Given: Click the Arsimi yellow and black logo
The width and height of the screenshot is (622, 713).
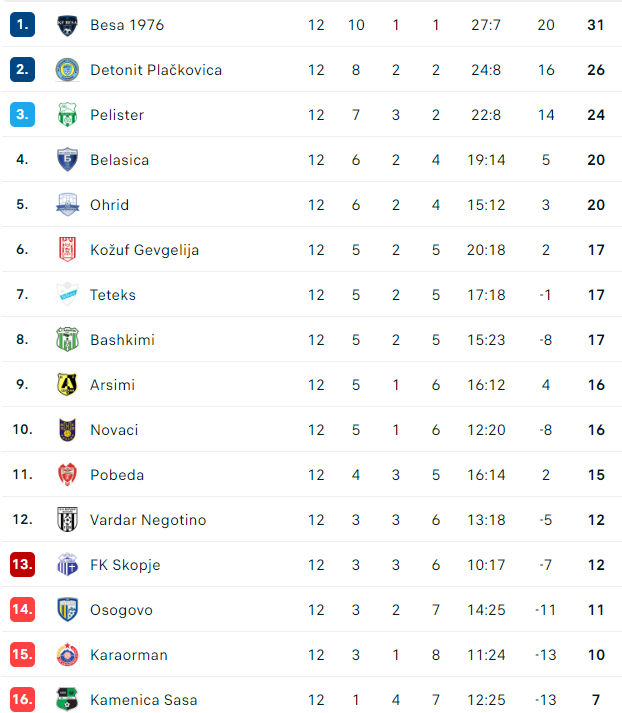Looking at the screenshot, I should [67, 385].
